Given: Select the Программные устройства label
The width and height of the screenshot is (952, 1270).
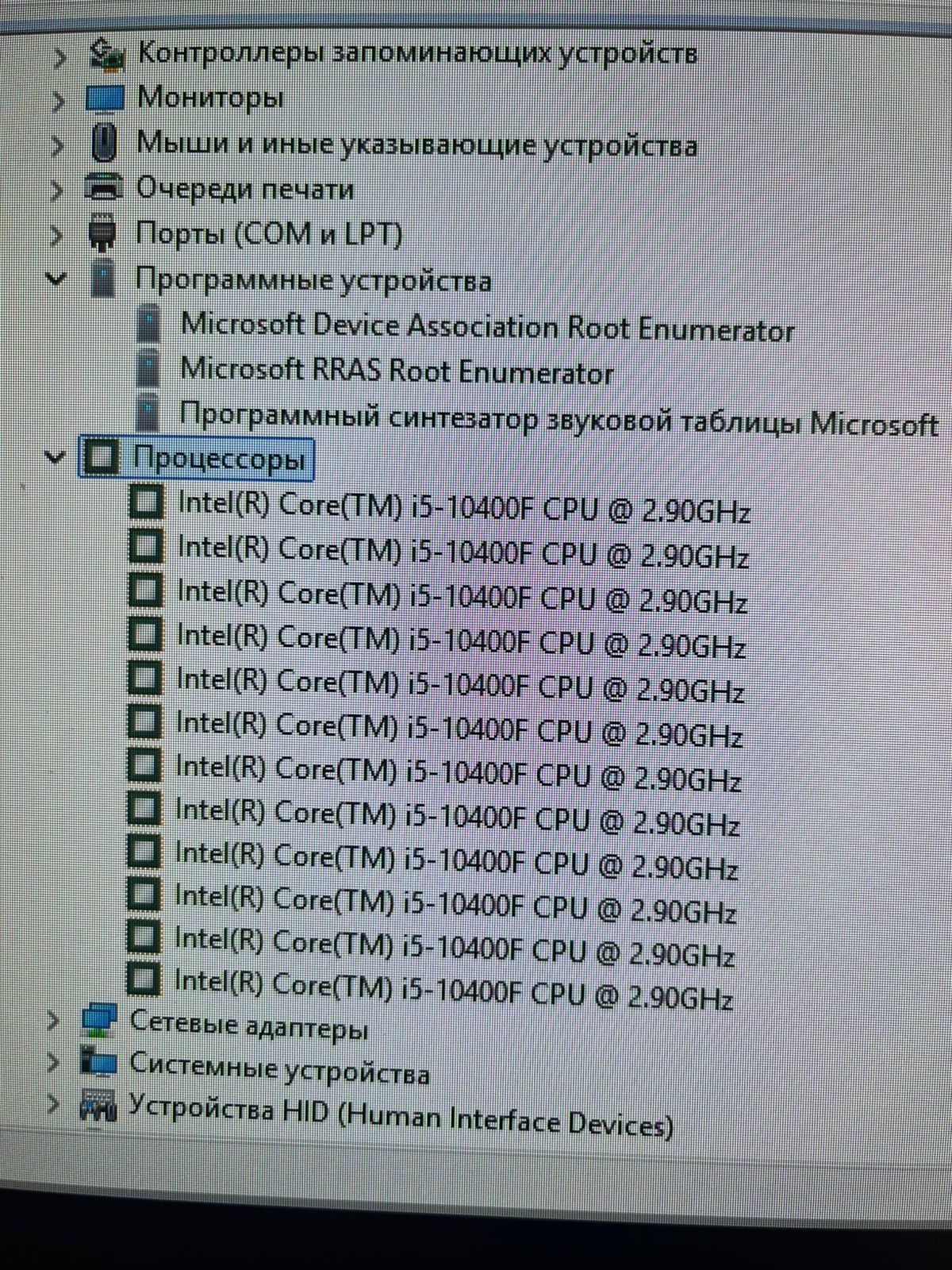Looking at the screenshot, I should pos(313,280).
